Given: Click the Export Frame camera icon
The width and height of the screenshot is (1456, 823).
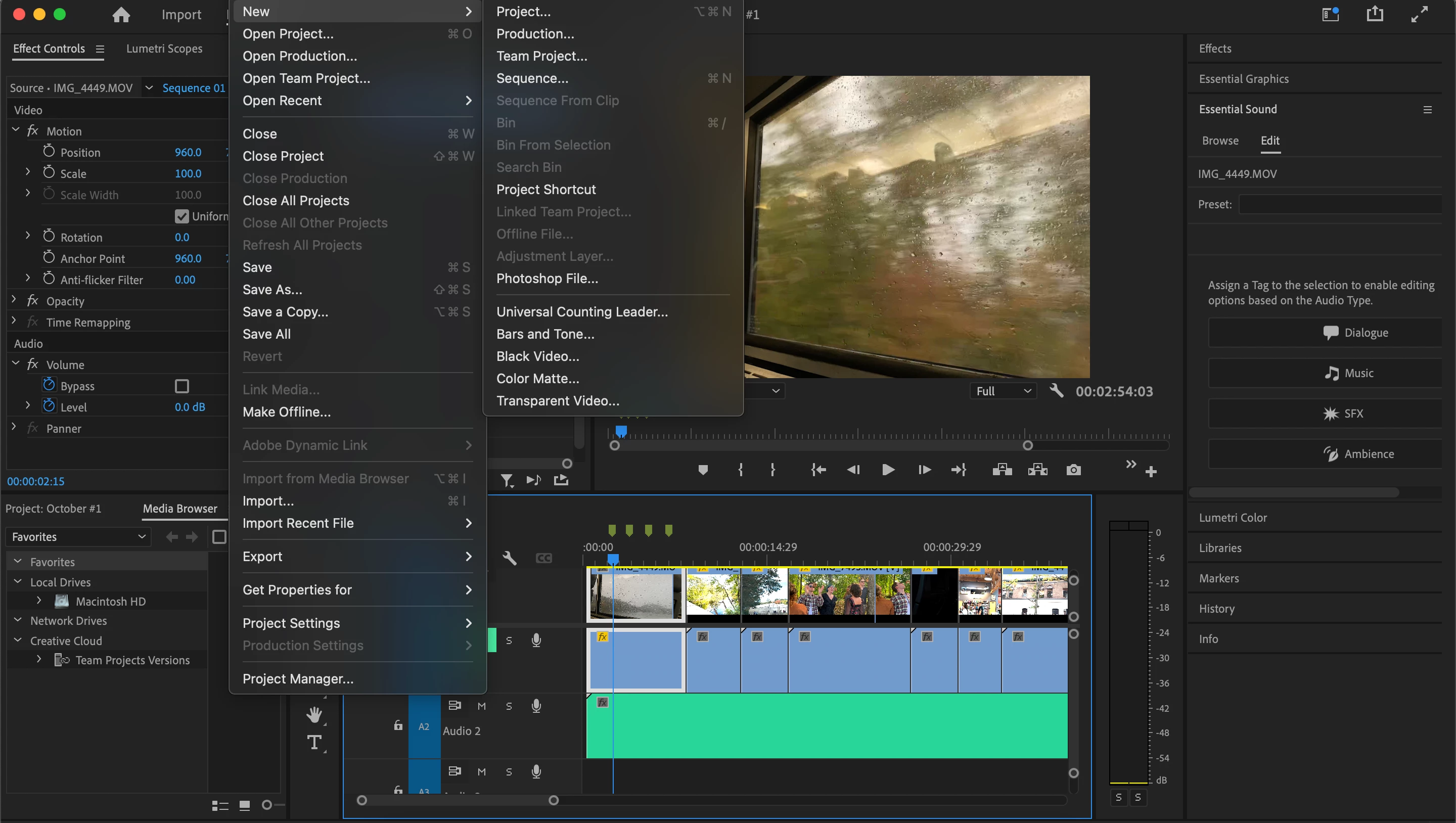Looking at the screenshot, I should pos(1073,470).
